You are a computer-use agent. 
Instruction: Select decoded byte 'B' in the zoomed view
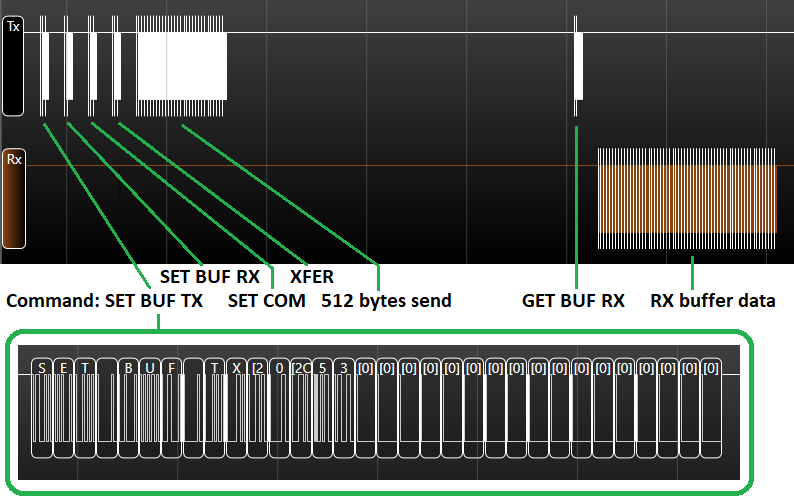pyautogui.click(x=128, y=368)
